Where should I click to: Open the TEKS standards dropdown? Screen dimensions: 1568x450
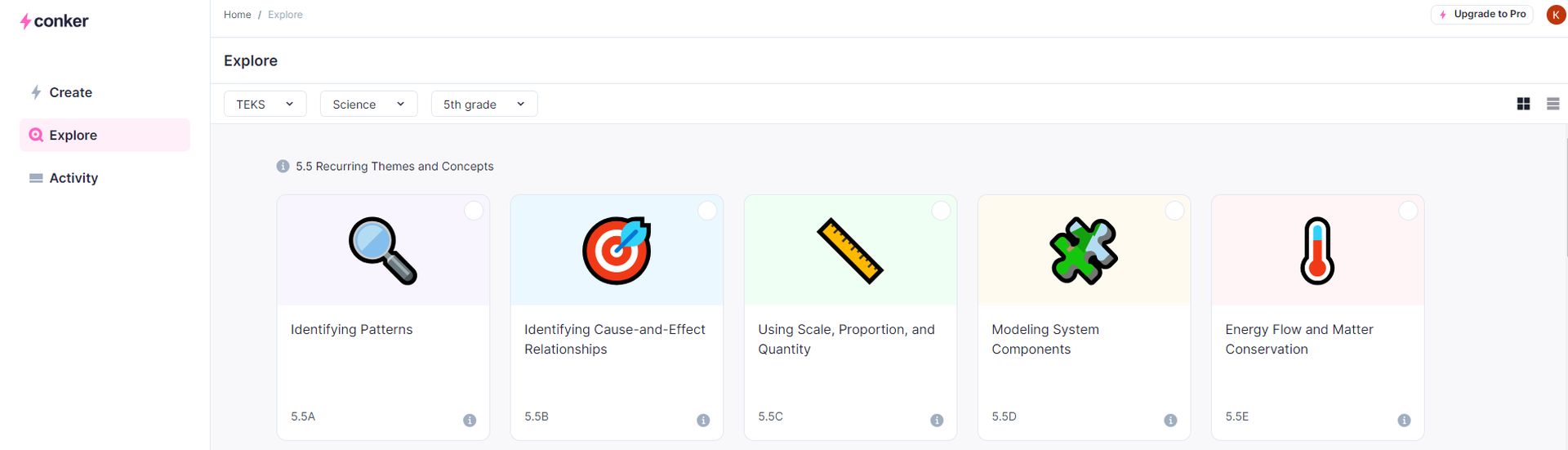tap(265, 104)
